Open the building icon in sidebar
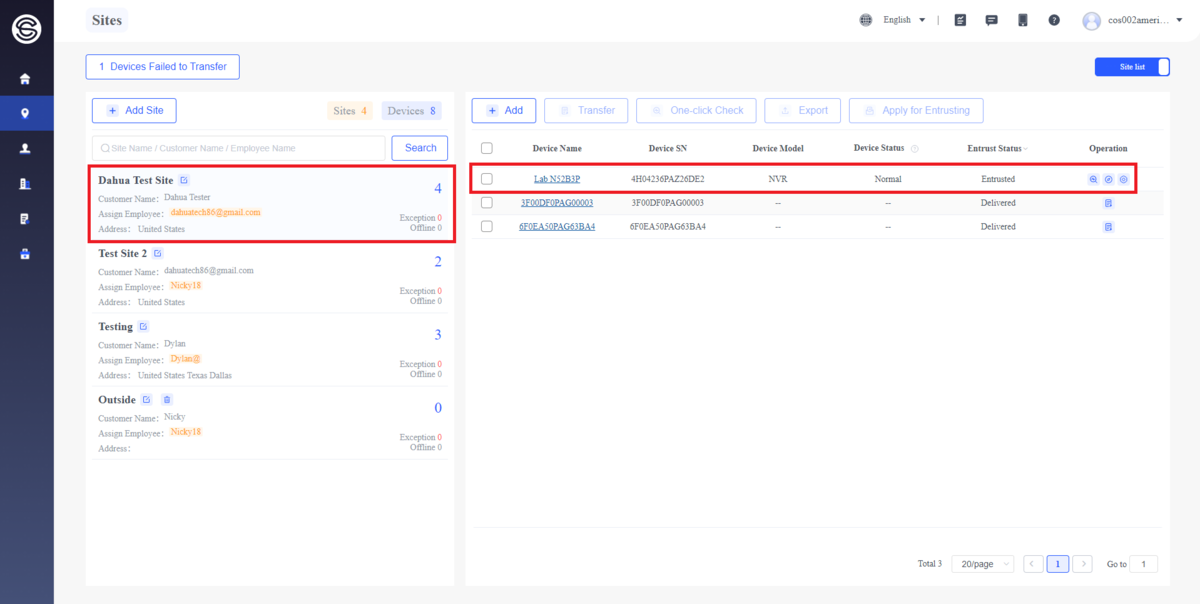 [25, 184]
